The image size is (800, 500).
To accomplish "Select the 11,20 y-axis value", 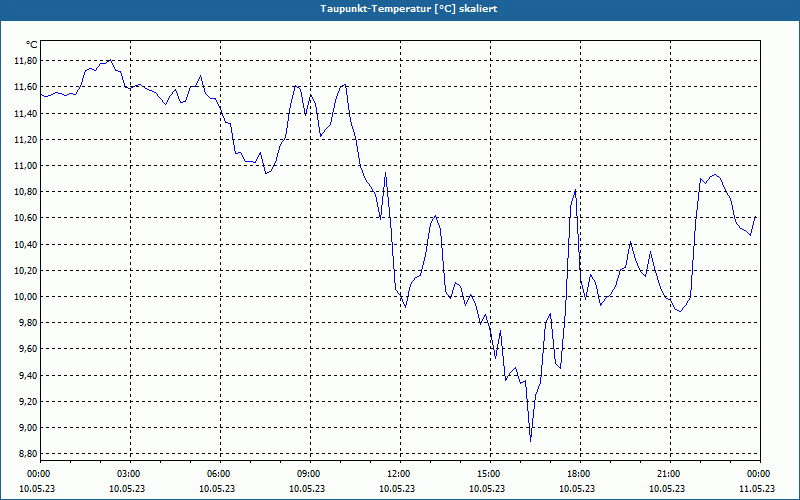I will 26,139.
